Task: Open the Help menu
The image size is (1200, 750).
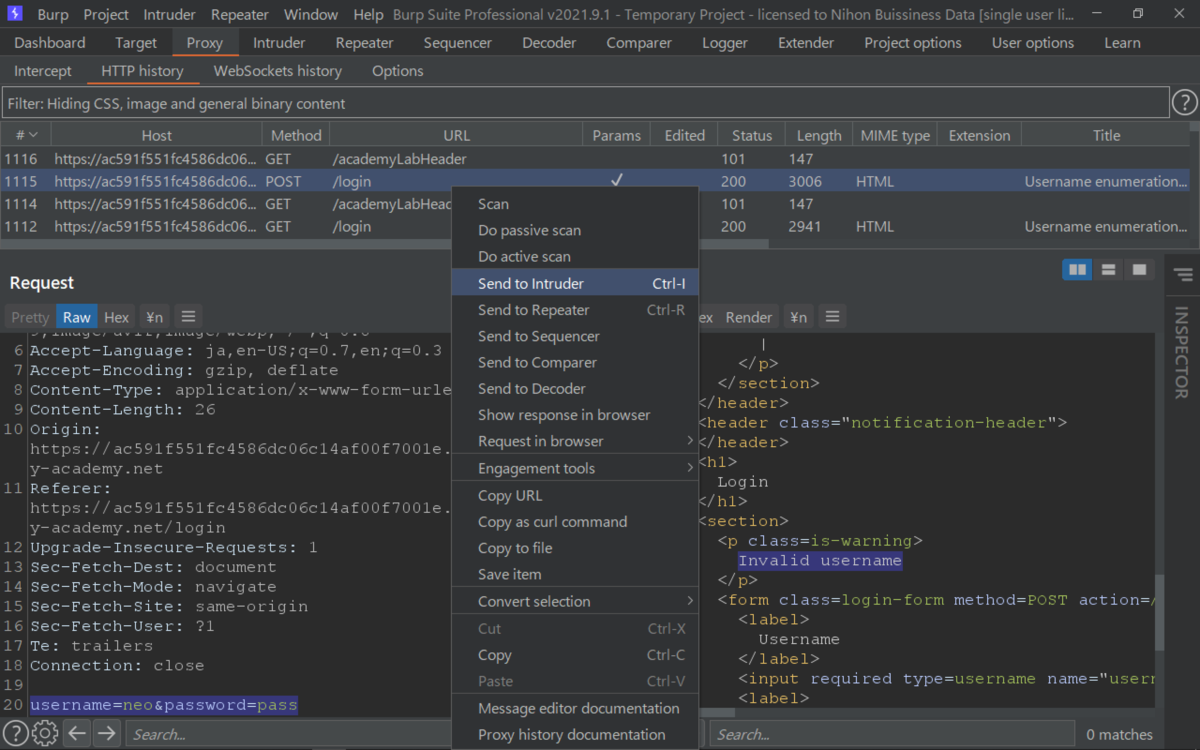Action: coord(368,15)
